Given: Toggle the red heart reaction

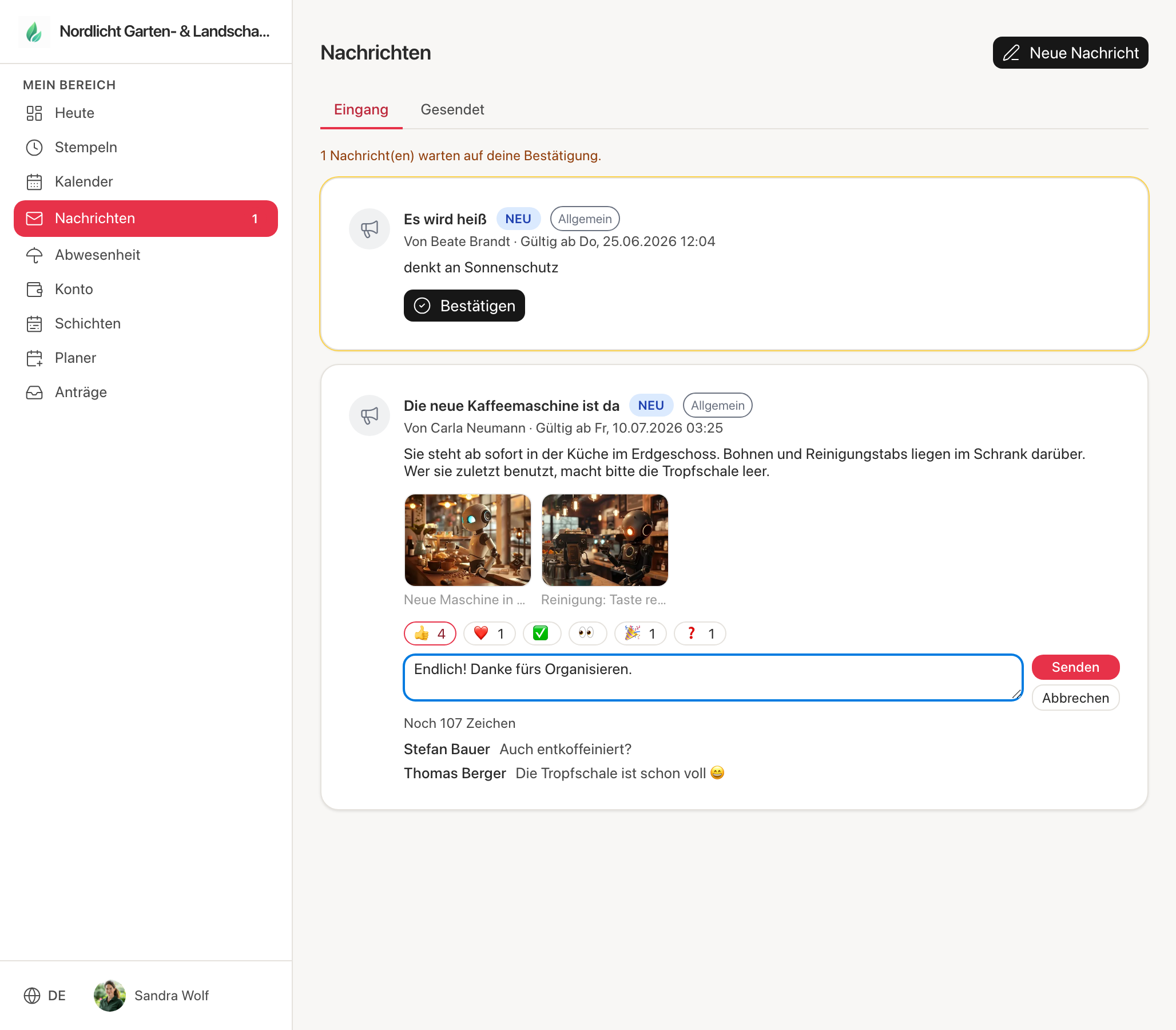Looking at the screenshot, I should point(490,633).
